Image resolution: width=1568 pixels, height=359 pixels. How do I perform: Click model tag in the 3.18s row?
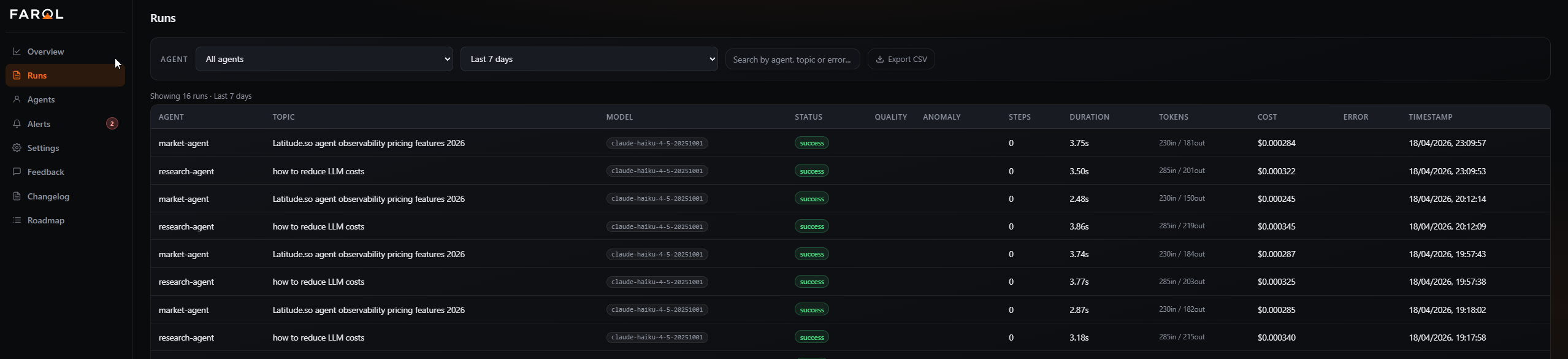[657, 338]
